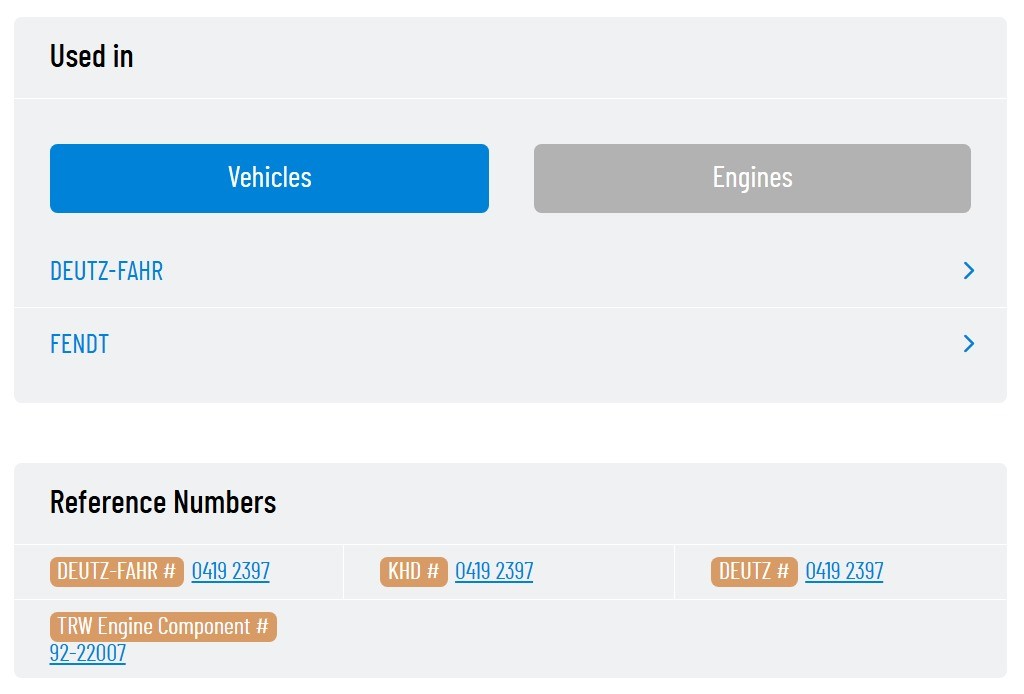Expand DEUTZ-FAHR row chevron arrow
The height and width of the screenshot is (694, 1024).
tap(969, 271)
